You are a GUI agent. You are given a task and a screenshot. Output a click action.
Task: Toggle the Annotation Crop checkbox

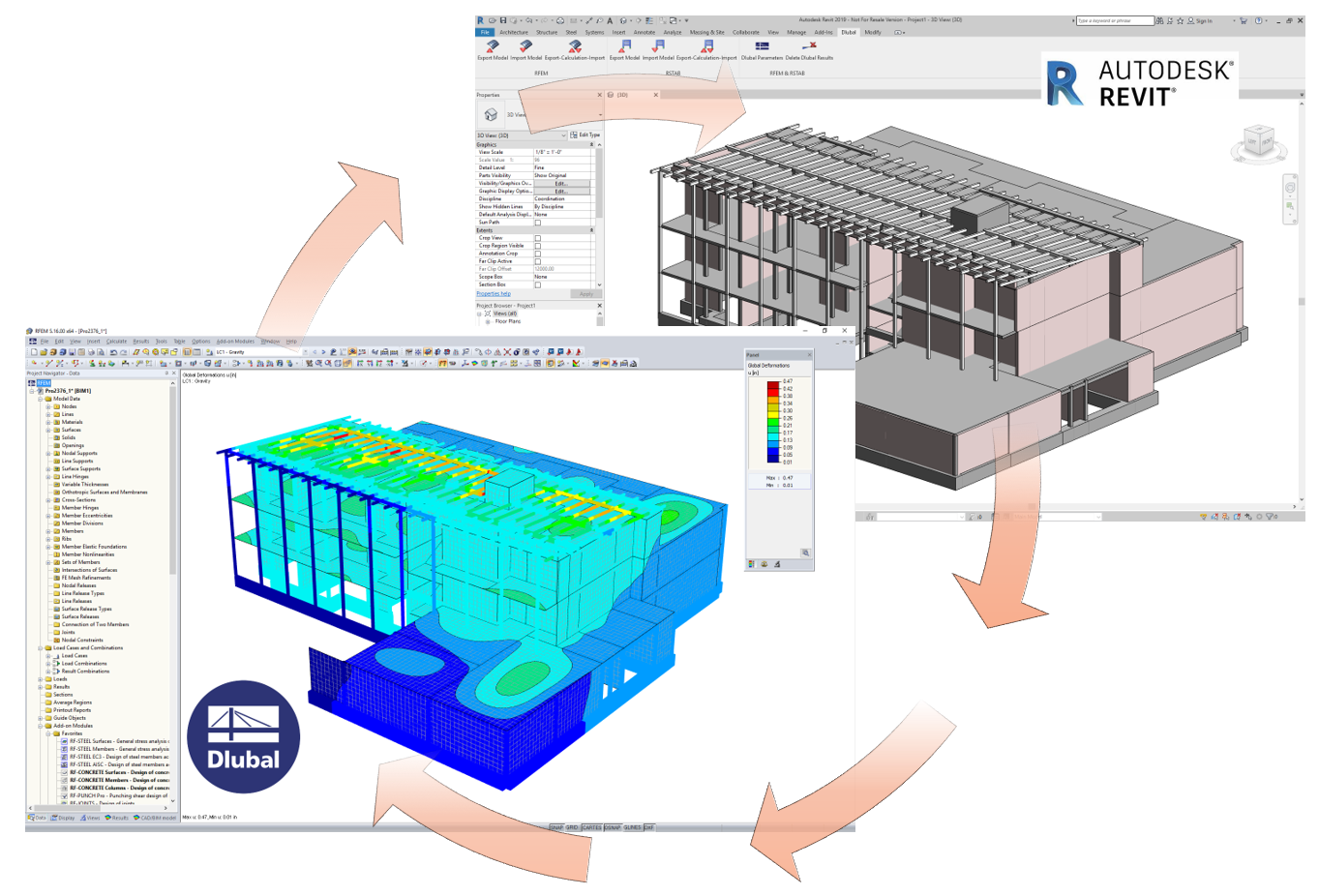pos(538,254)
